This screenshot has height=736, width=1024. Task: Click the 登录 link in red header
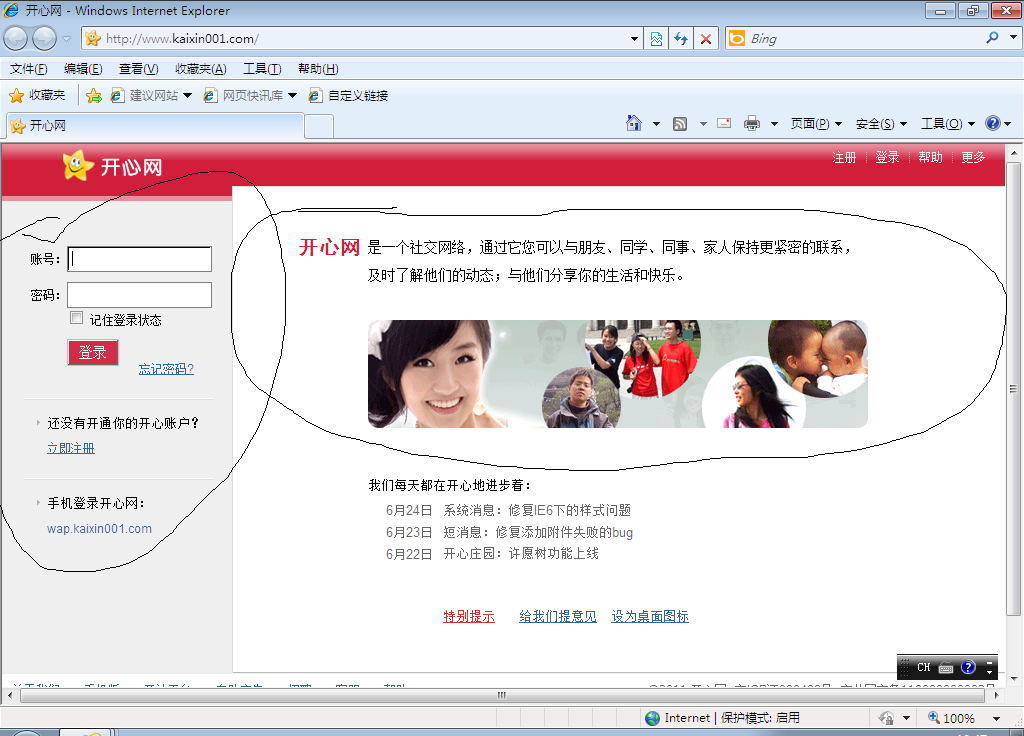point(887,157)
